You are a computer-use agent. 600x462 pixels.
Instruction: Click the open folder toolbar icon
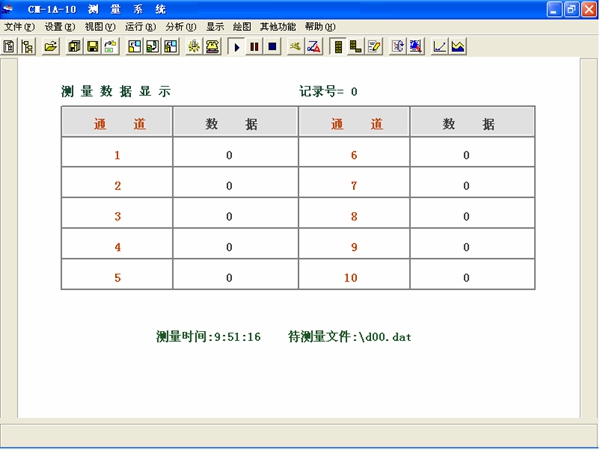[x=50, y=46]
